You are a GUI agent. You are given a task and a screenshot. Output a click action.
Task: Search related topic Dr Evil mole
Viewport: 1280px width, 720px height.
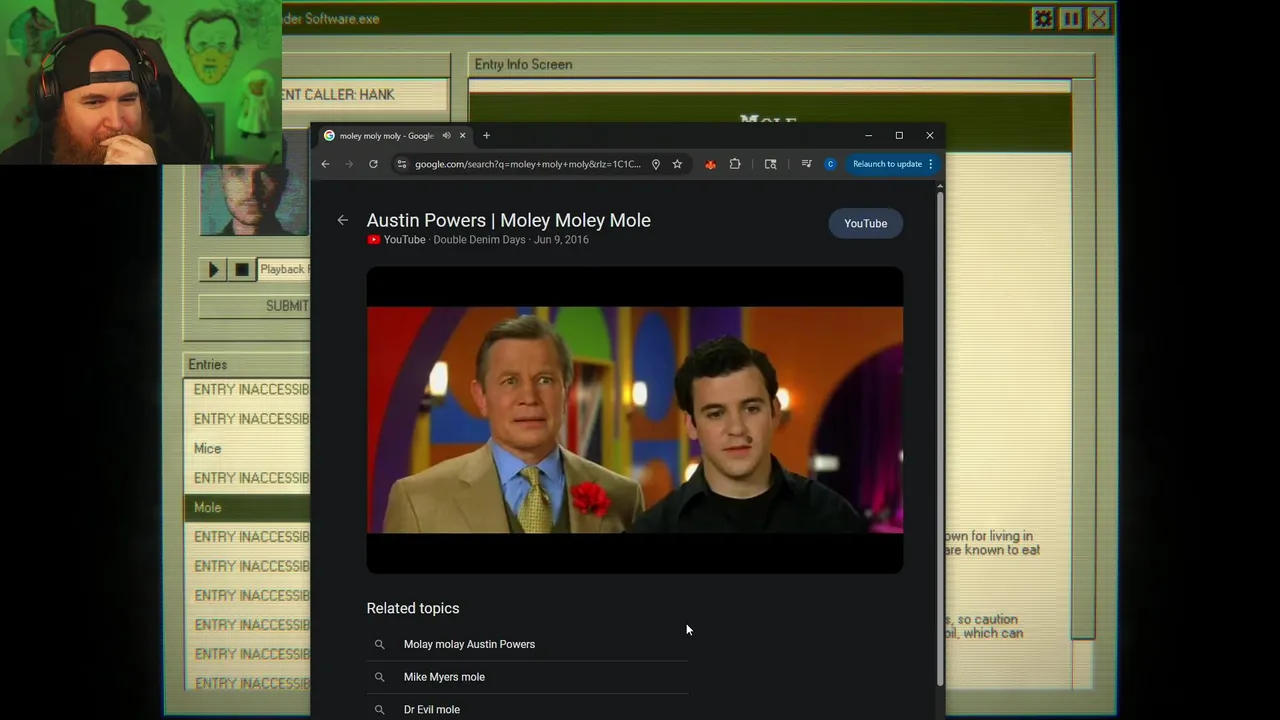tap(527, 709)
